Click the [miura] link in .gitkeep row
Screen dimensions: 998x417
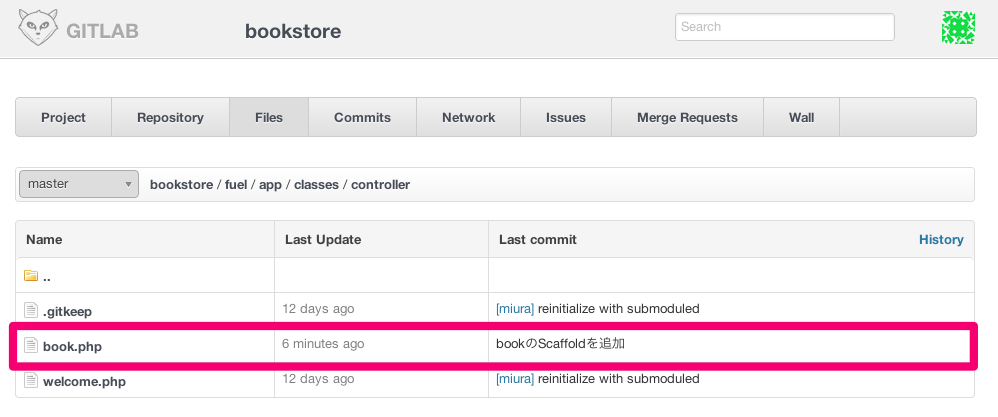[515, 309]
